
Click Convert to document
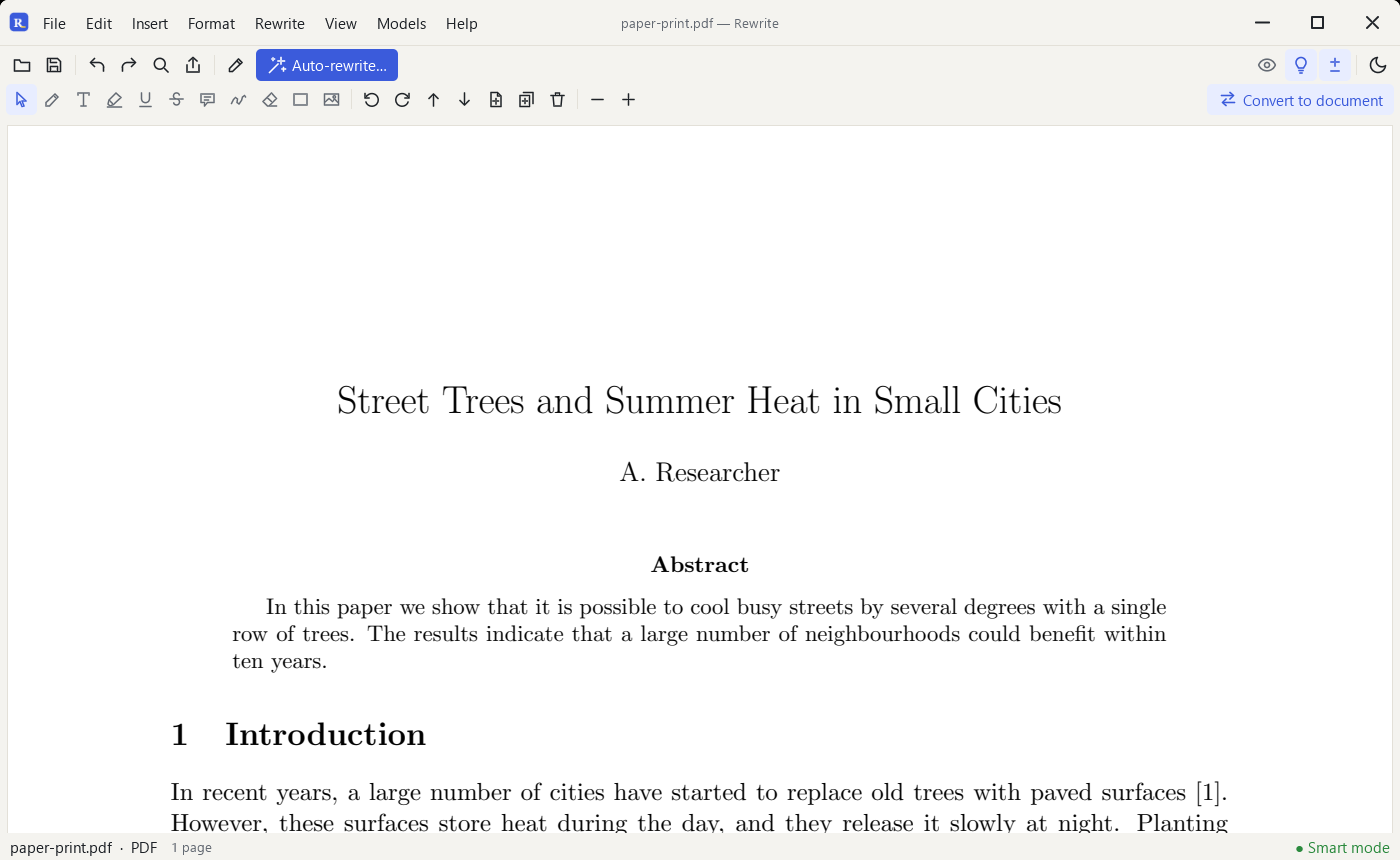pos(1300,100)
